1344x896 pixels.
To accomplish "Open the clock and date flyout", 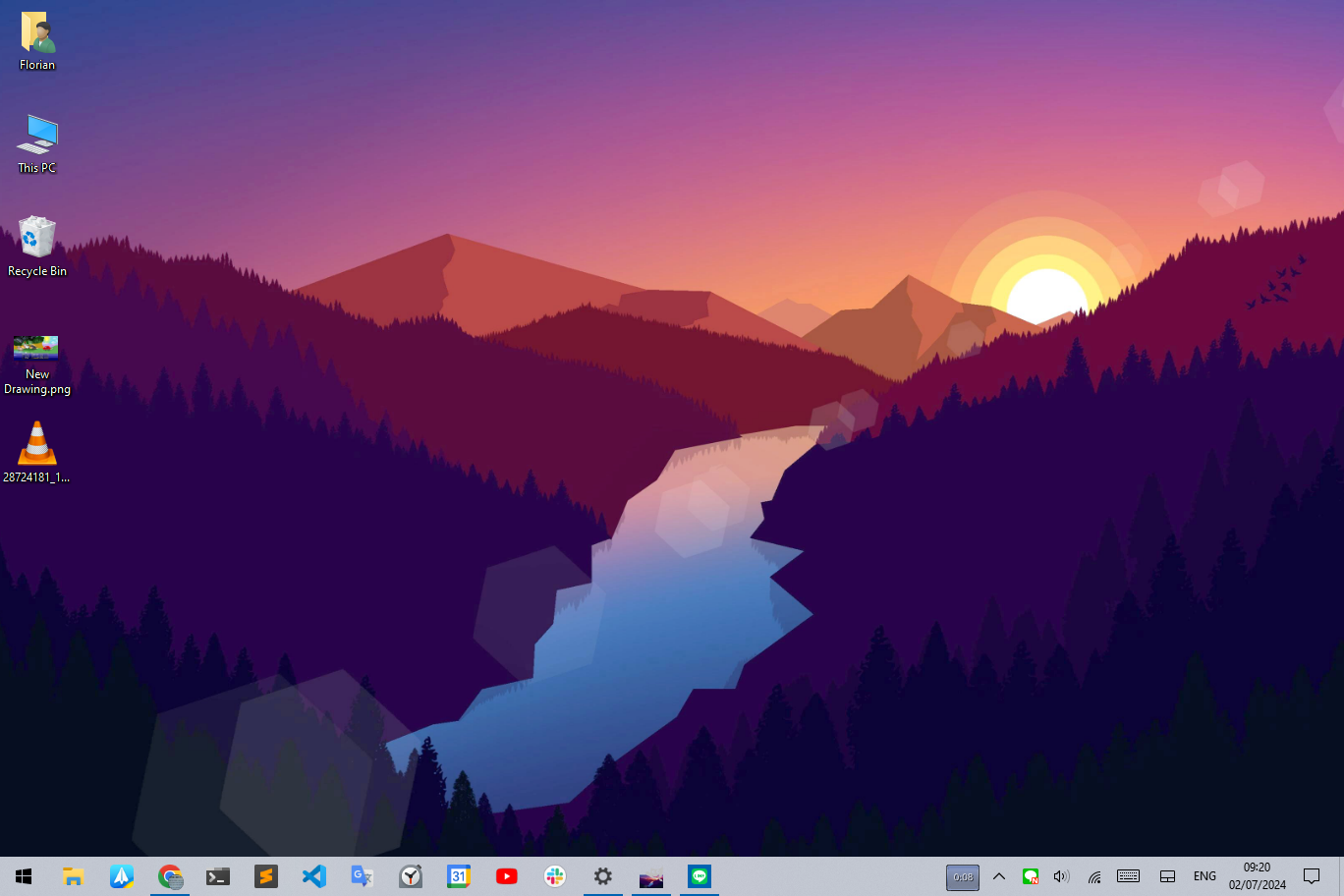I will tap(1257, 876).
